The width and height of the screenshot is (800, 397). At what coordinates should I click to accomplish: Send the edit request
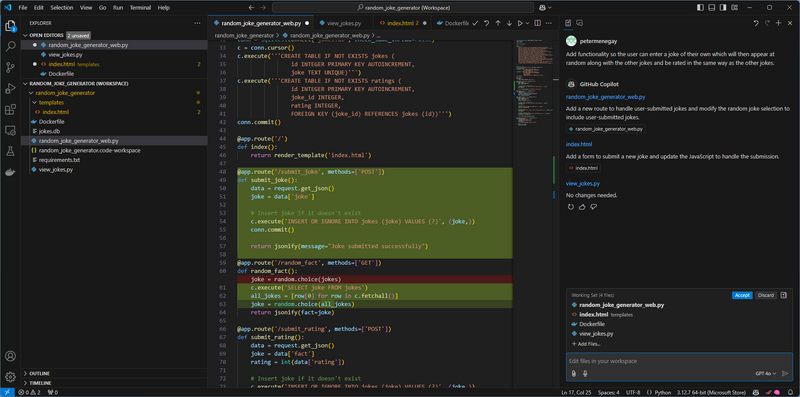pyautogui.click(x=785, y=374)
